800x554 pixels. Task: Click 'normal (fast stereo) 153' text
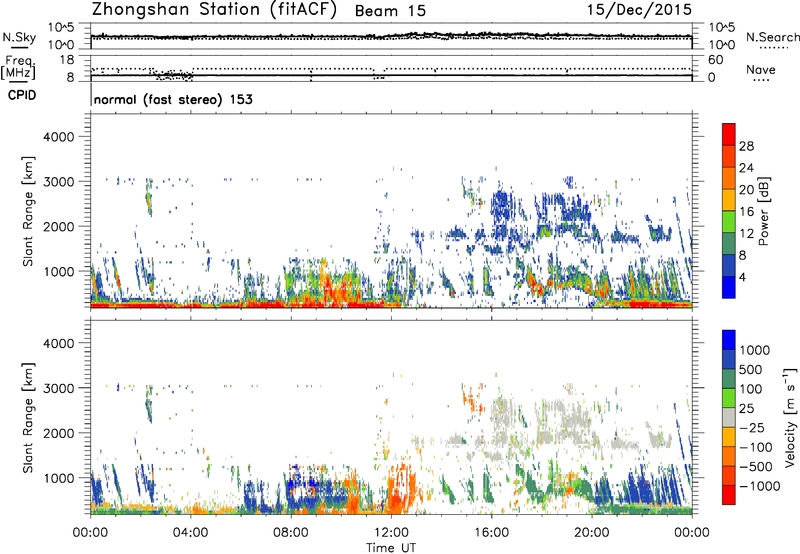(173, 99)
